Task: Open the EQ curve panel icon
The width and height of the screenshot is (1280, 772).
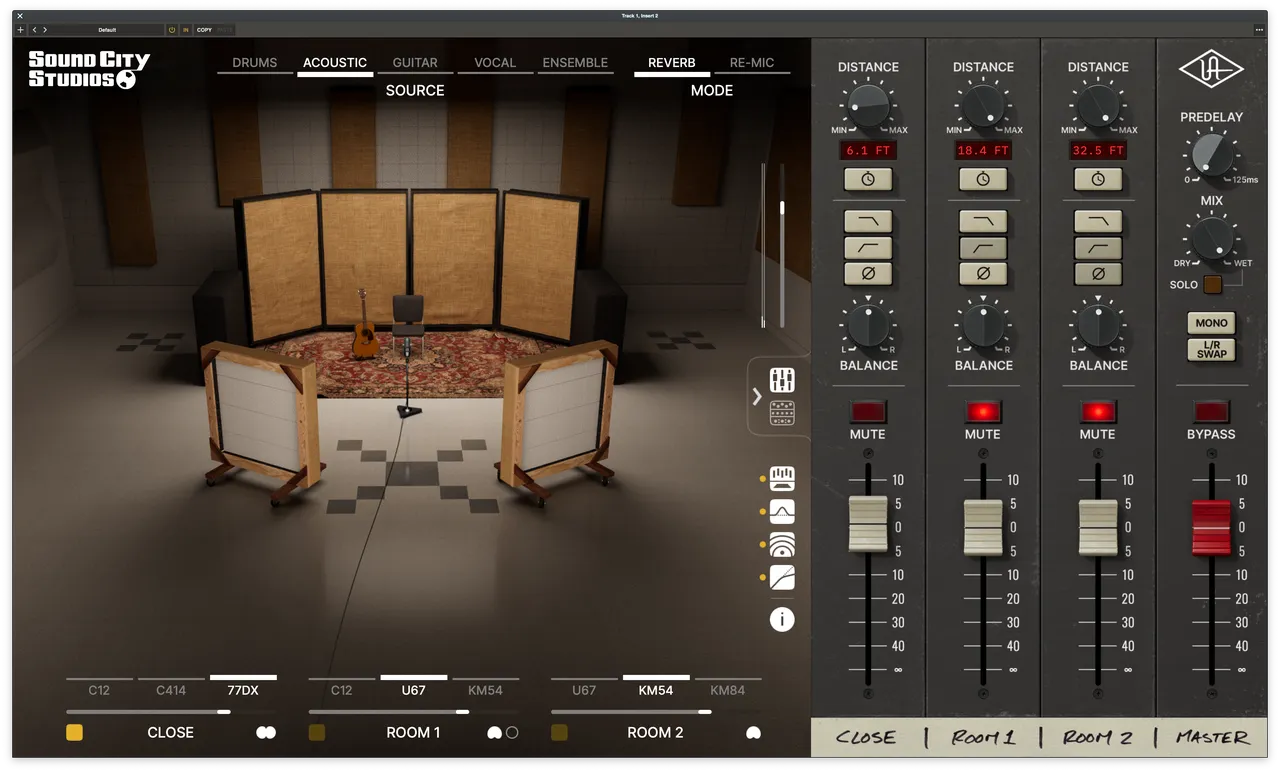Action: [781, 510]
